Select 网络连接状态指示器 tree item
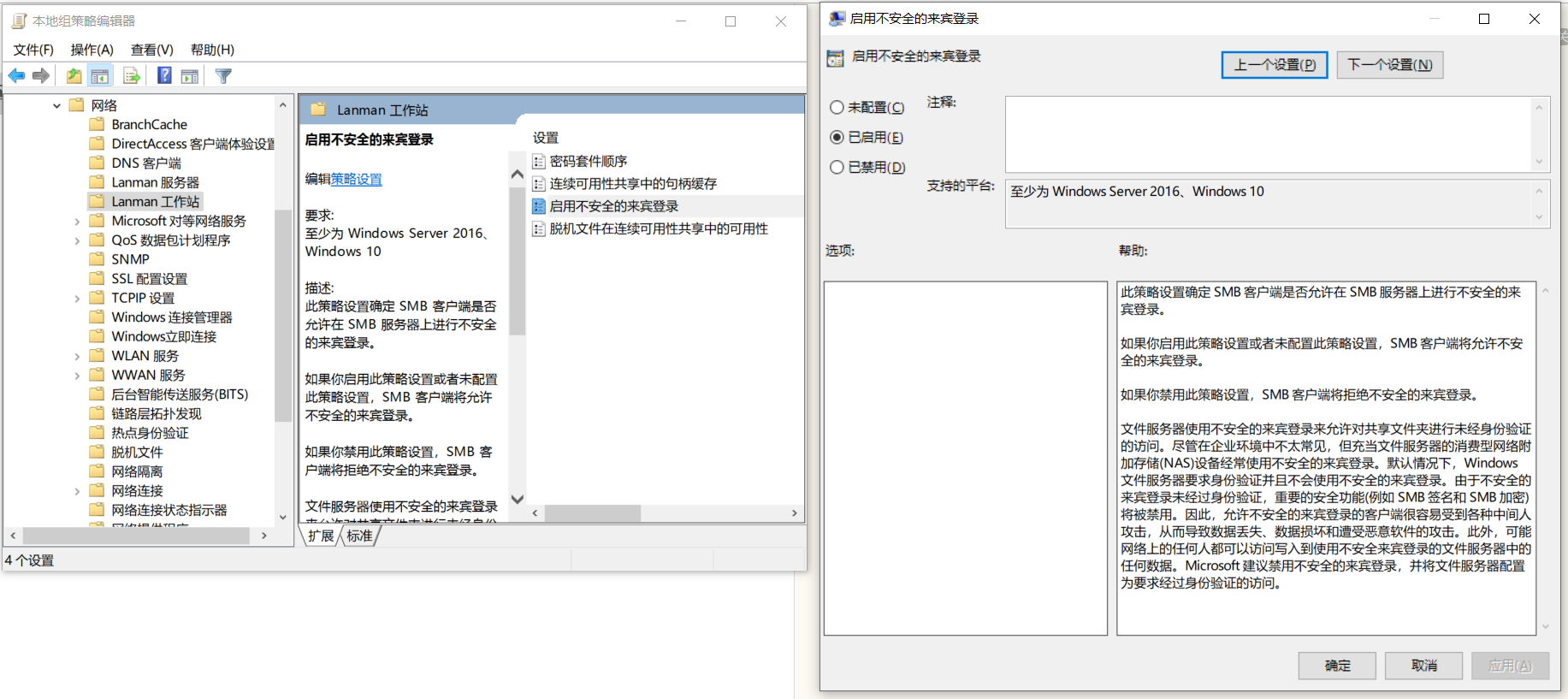Image resolution: width=1568 pixels, height=699 pixels. (x=169, y=510)
